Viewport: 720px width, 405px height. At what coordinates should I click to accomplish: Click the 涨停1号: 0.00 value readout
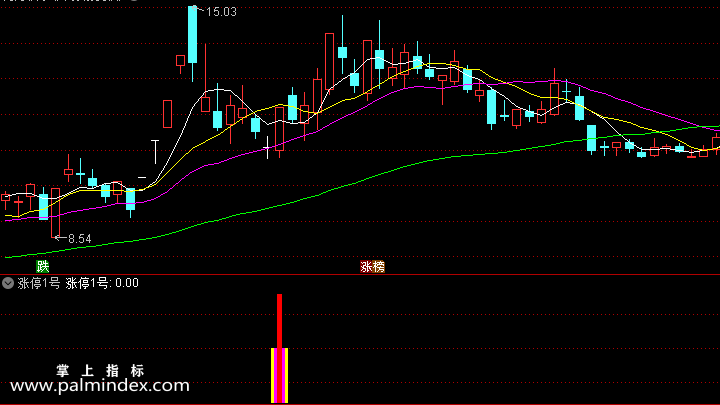tap(102, 283)
